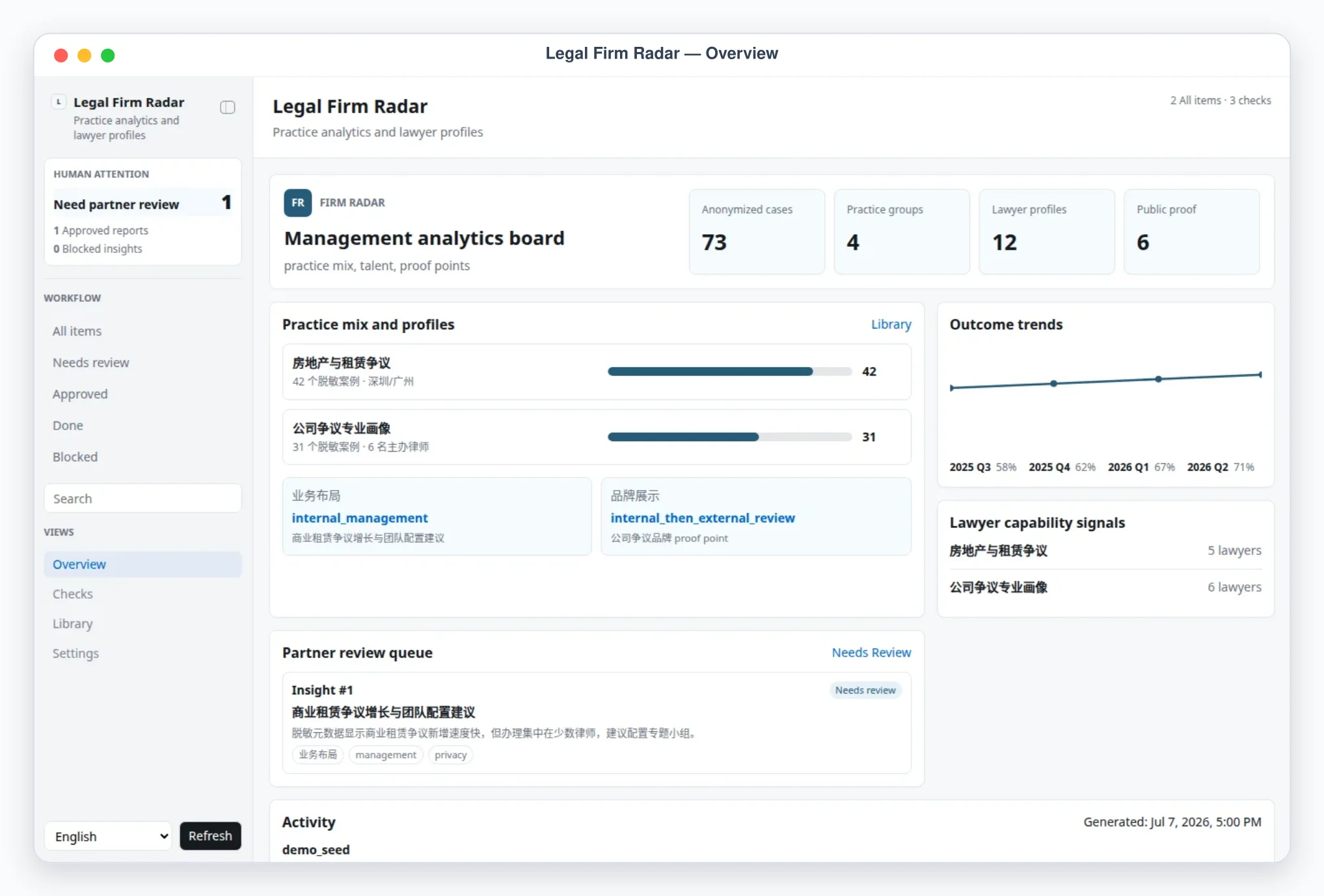Click the 房地产与租赁争议 progress bar

click(729, 372)
